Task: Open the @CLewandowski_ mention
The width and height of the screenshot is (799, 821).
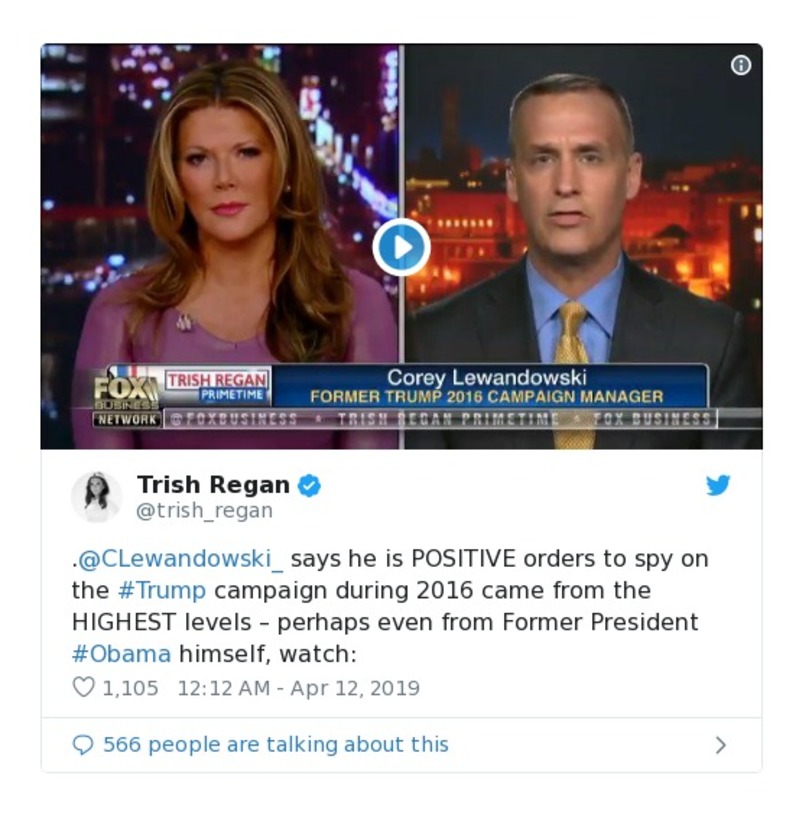Action: click(177, 559)
